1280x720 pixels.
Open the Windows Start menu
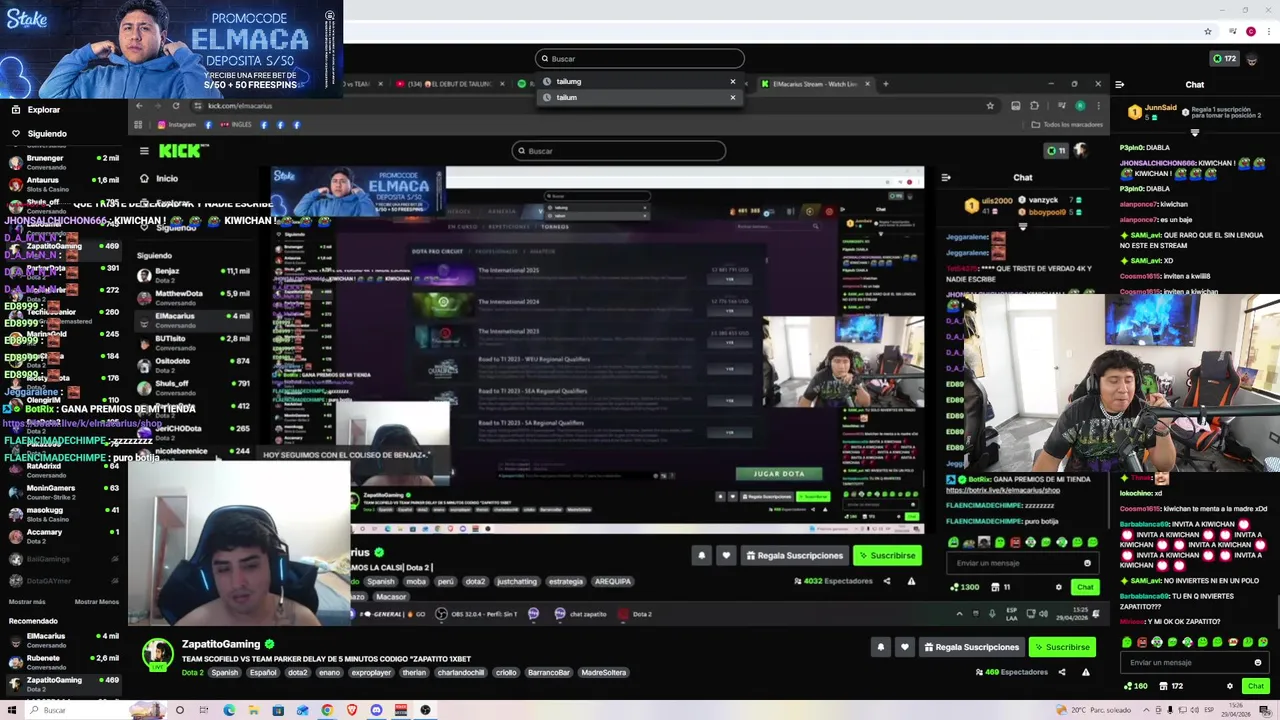click(x=12, y=711)
